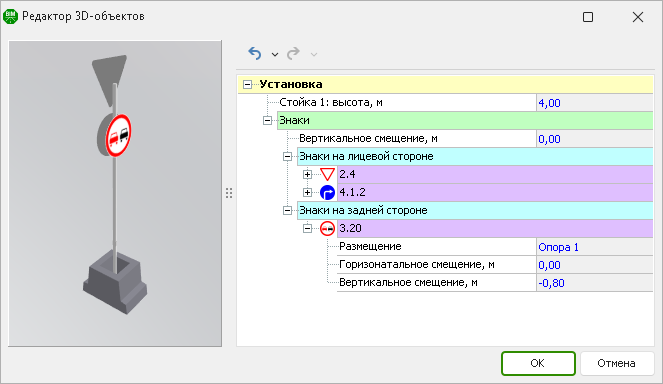Viewport: 663px width, 384px height.
Task: Confirm with the OK button
Action: (x=538, y=363)
